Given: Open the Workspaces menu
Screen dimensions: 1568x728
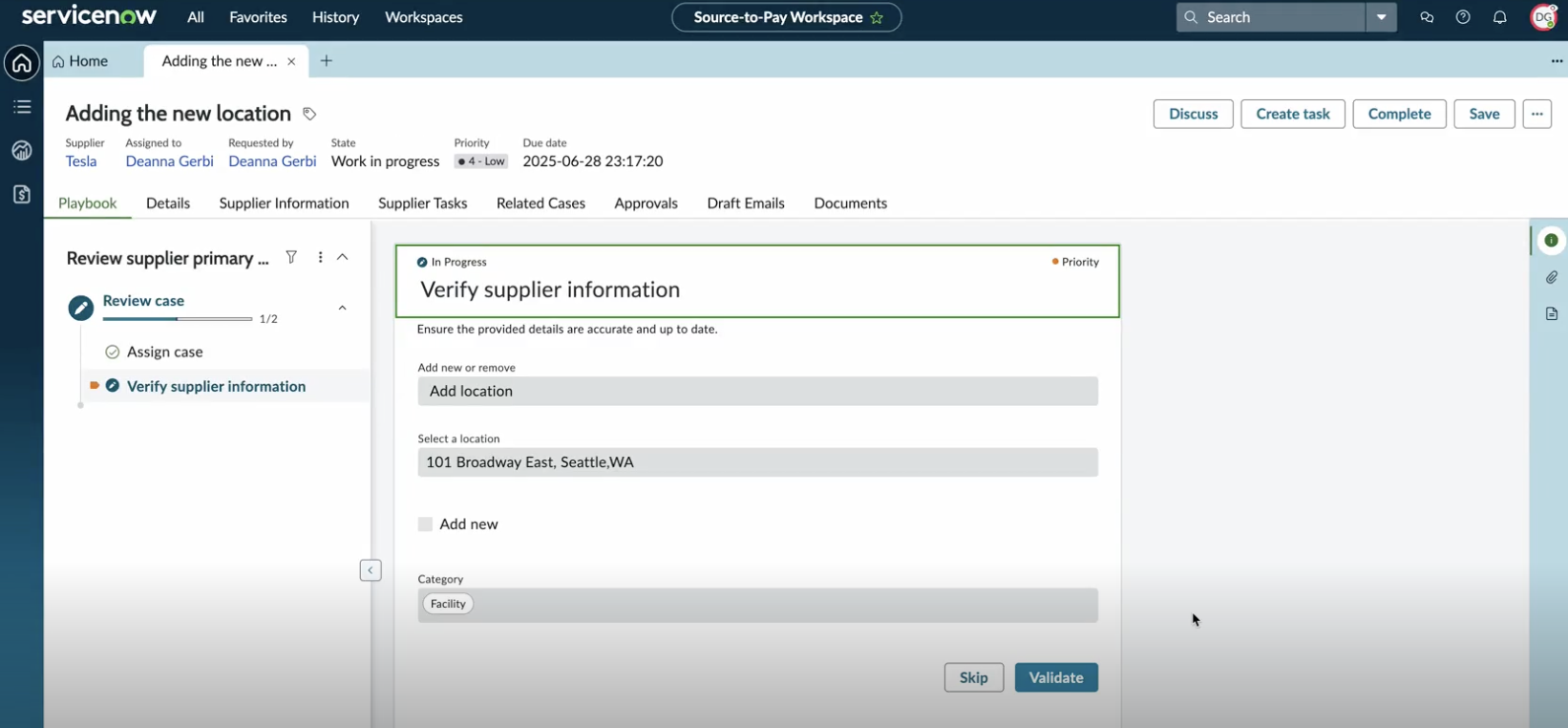Looking at the screenshot, I should click(x=424, y=17).
